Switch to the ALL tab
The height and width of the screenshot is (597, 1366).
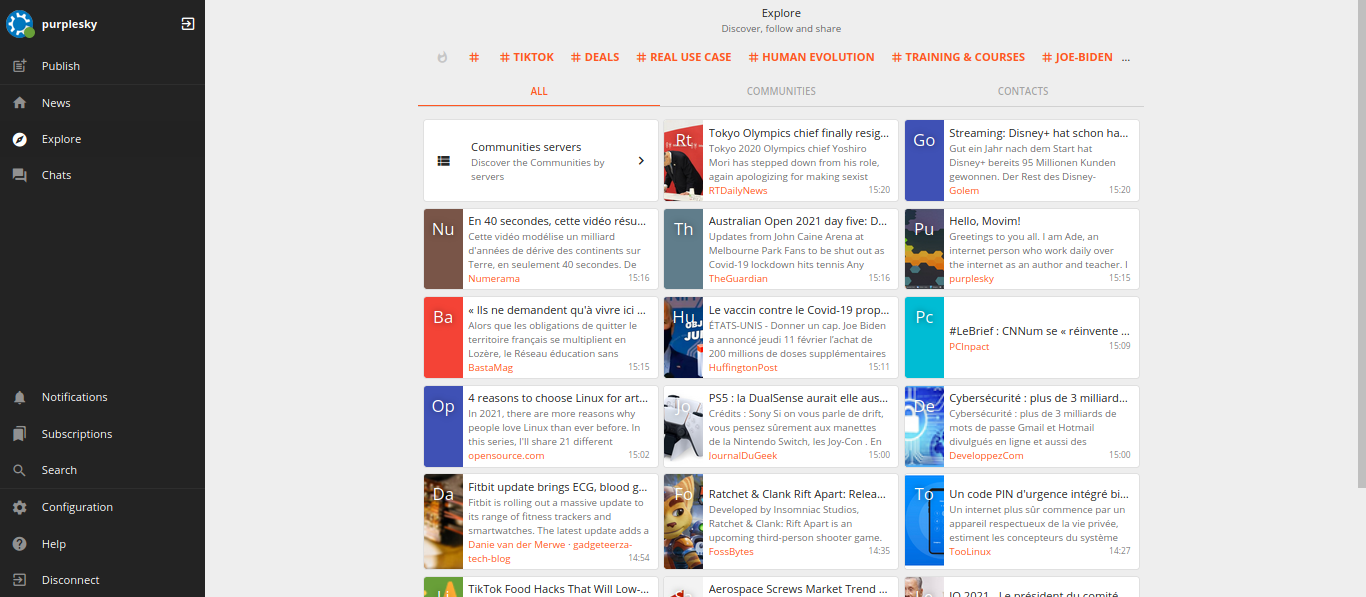[539, 91]
